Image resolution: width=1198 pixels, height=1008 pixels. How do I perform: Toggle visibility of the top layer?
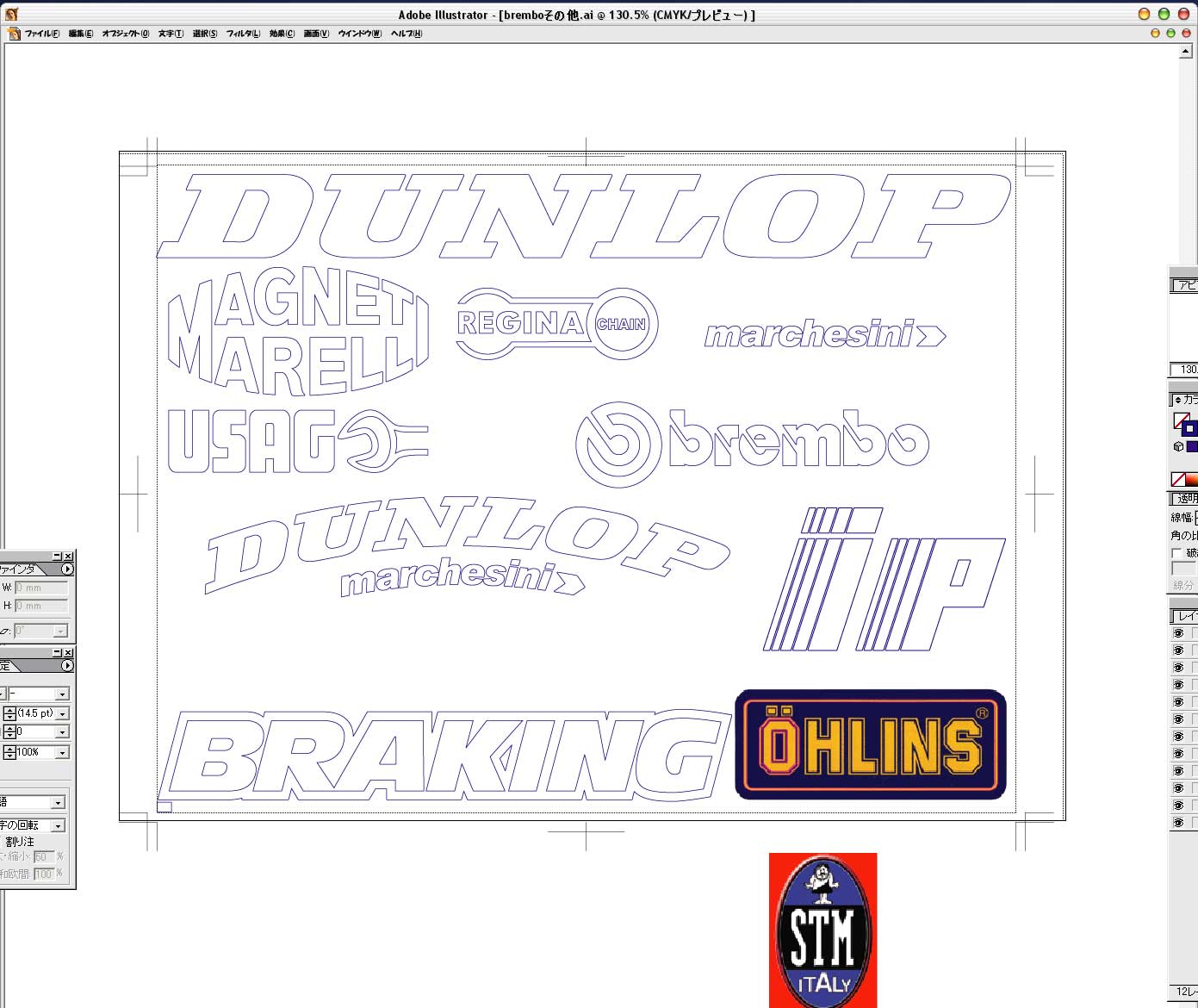tap(1178, 633)
